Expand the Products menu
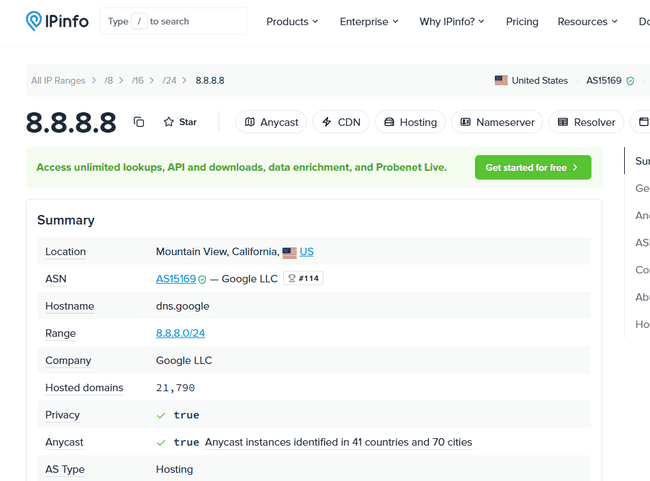This screenshot has height=481, width=650. pos(292,22)
